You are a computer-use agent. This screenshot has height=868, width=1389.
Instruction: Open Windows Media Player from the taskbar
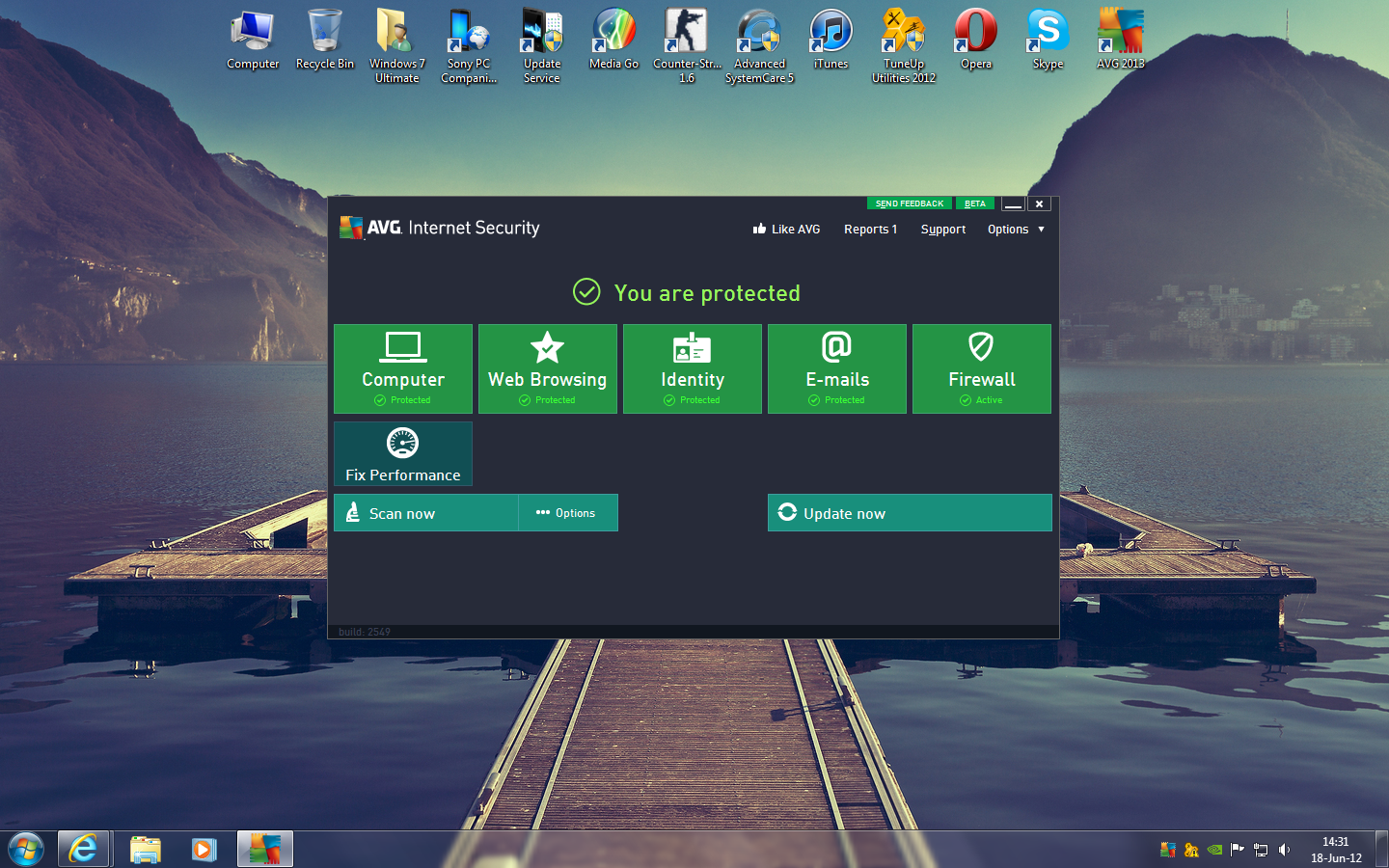(x=204, y=850)
